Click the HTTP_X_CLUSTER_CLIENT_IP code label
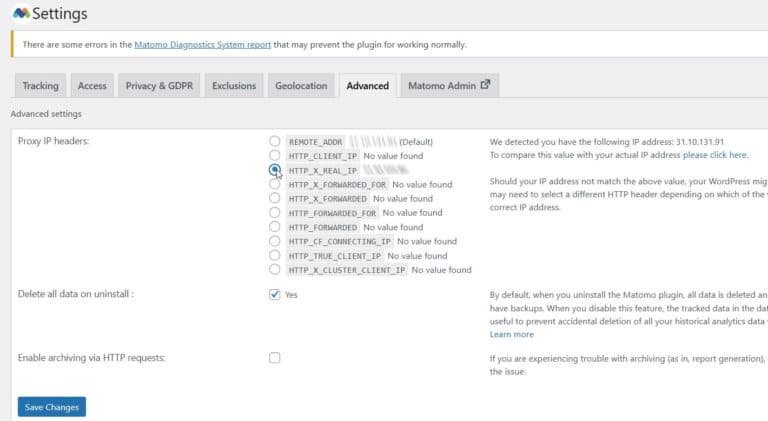The height and width of the screenshot is (421, 768). pos(347,270)
